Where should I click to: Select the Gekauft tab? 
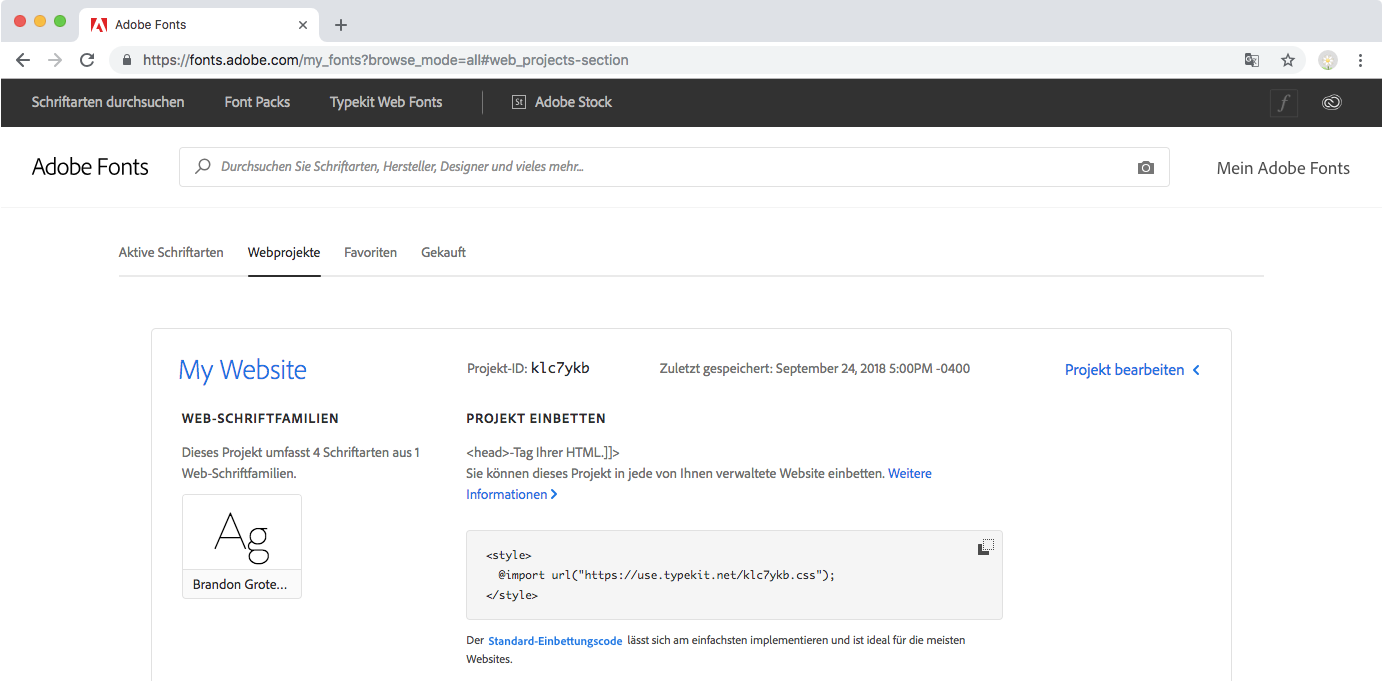point(443,252)
